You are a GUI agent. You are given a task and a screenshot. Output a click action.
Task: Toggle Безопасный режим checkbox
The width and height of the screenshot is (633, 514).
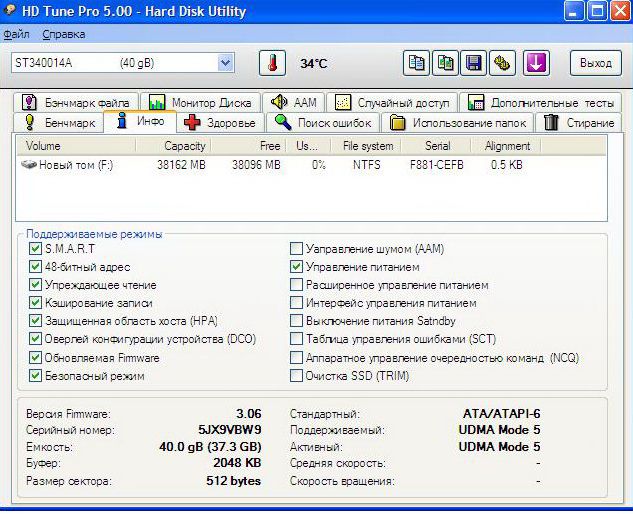coord(35,376)
